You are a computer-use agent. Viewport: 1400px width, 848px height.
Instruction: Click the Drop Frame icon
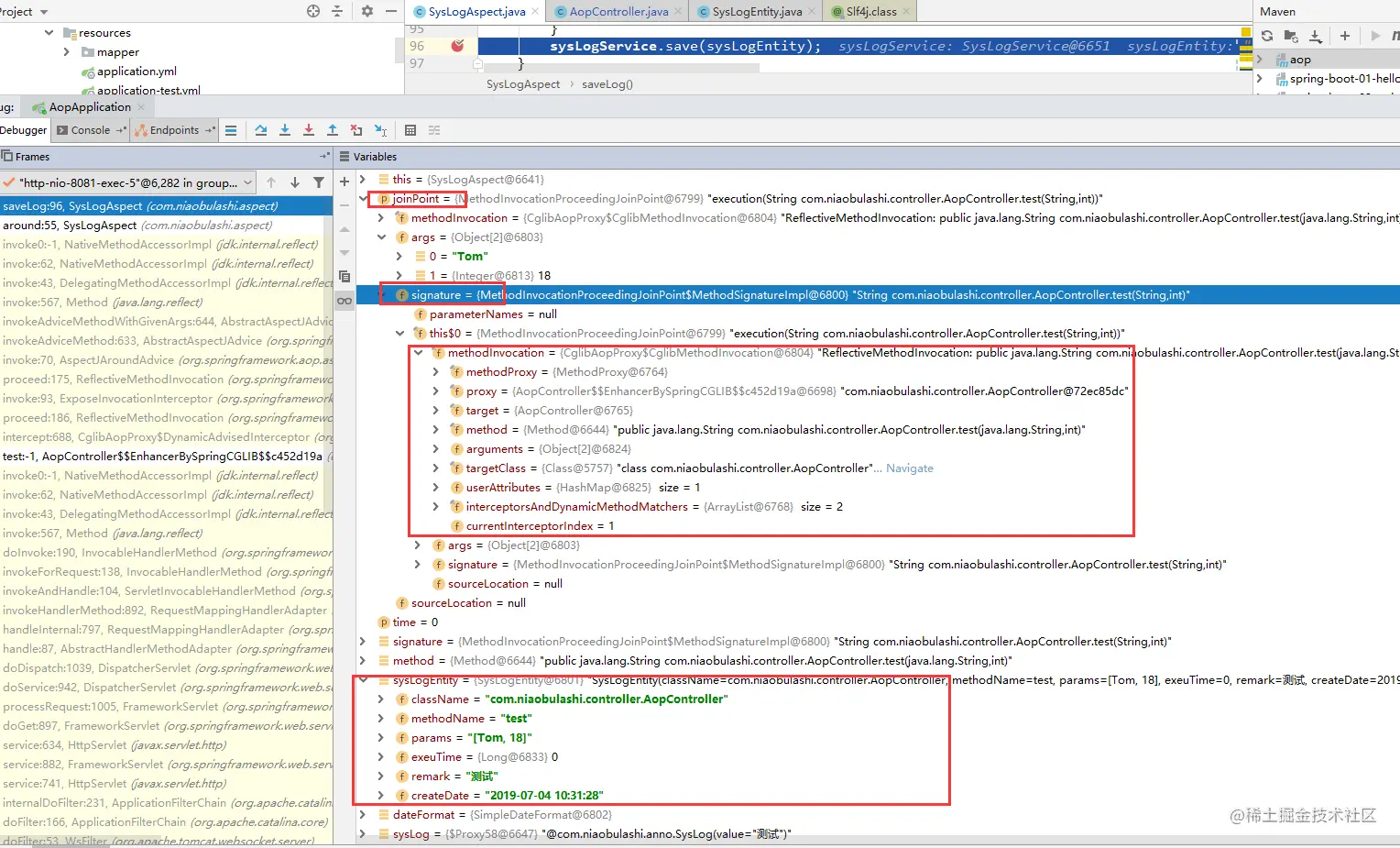click(356, 130)
